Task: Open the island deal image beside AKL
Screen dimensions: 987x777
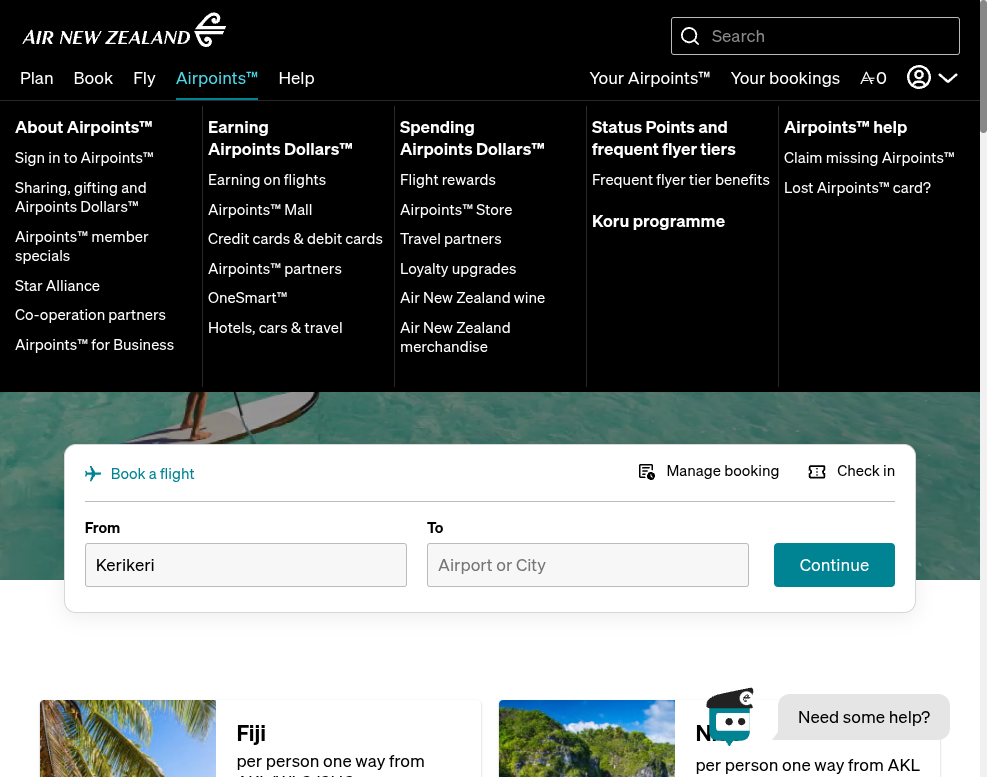Action: pos(587,738)
